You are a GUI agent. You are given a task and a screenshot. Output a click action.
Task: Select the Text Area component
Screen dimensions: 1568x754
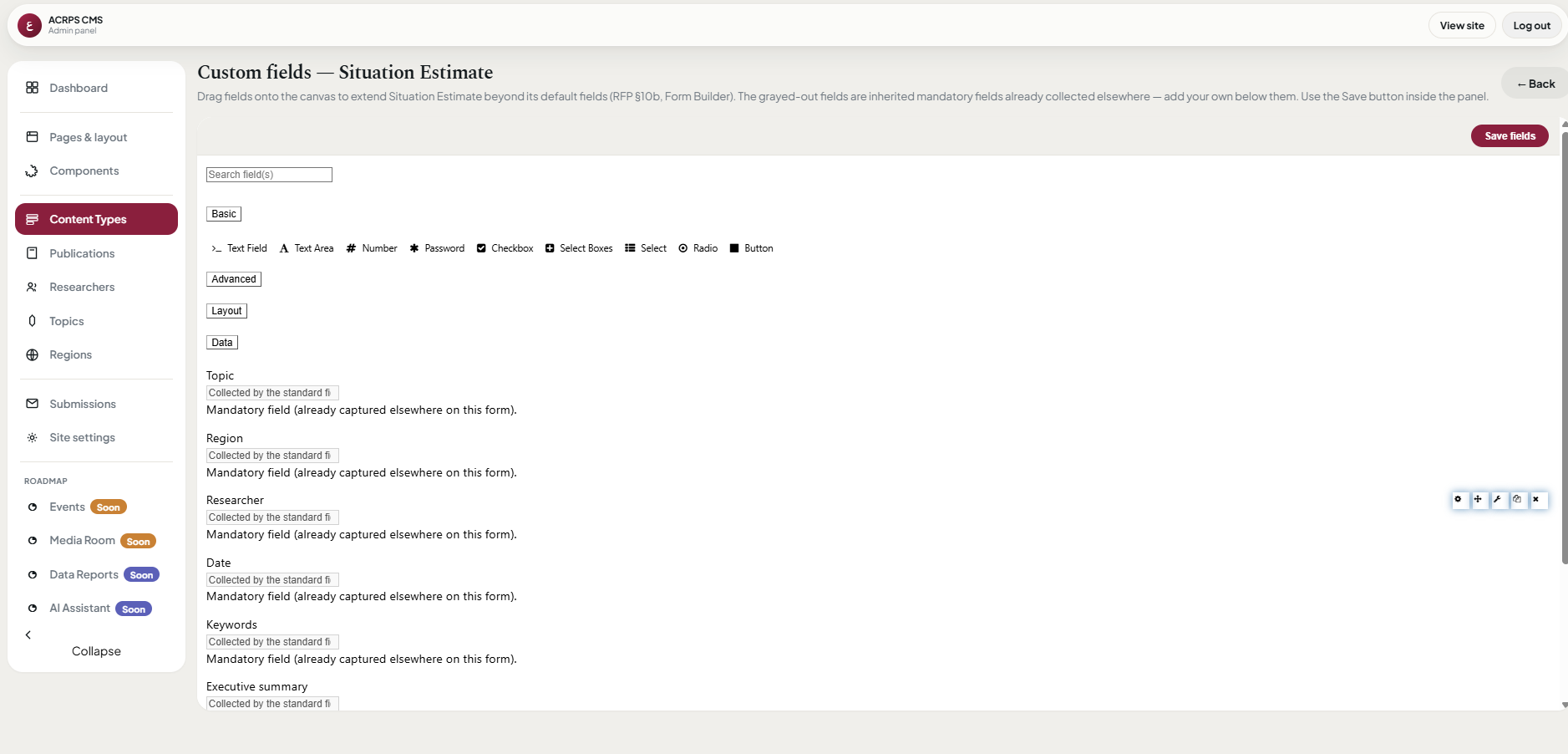[x=306, y=248]
